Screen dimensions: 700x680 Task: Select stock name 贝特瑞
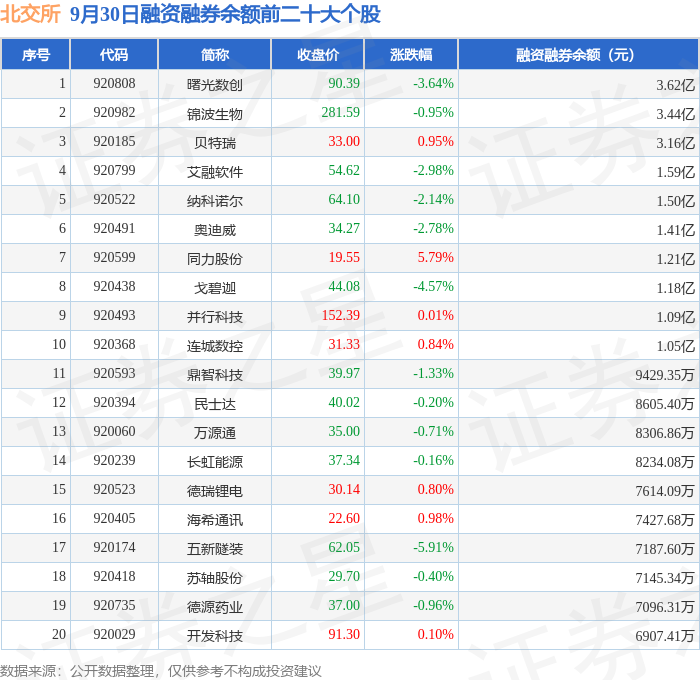[215, 143]
